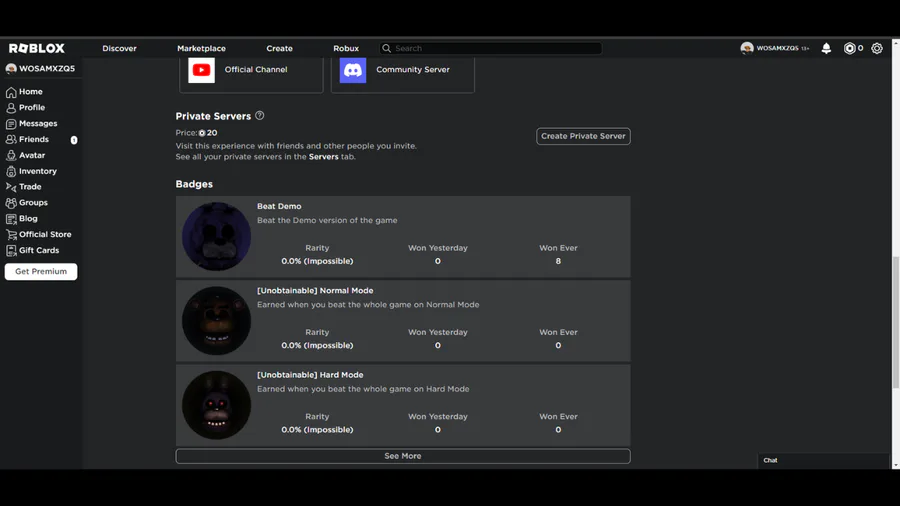Image resolution: width=900 pixels, height=506 pixels.
Task: Open the Marketplace menu
Action: [x=201, y=48]
